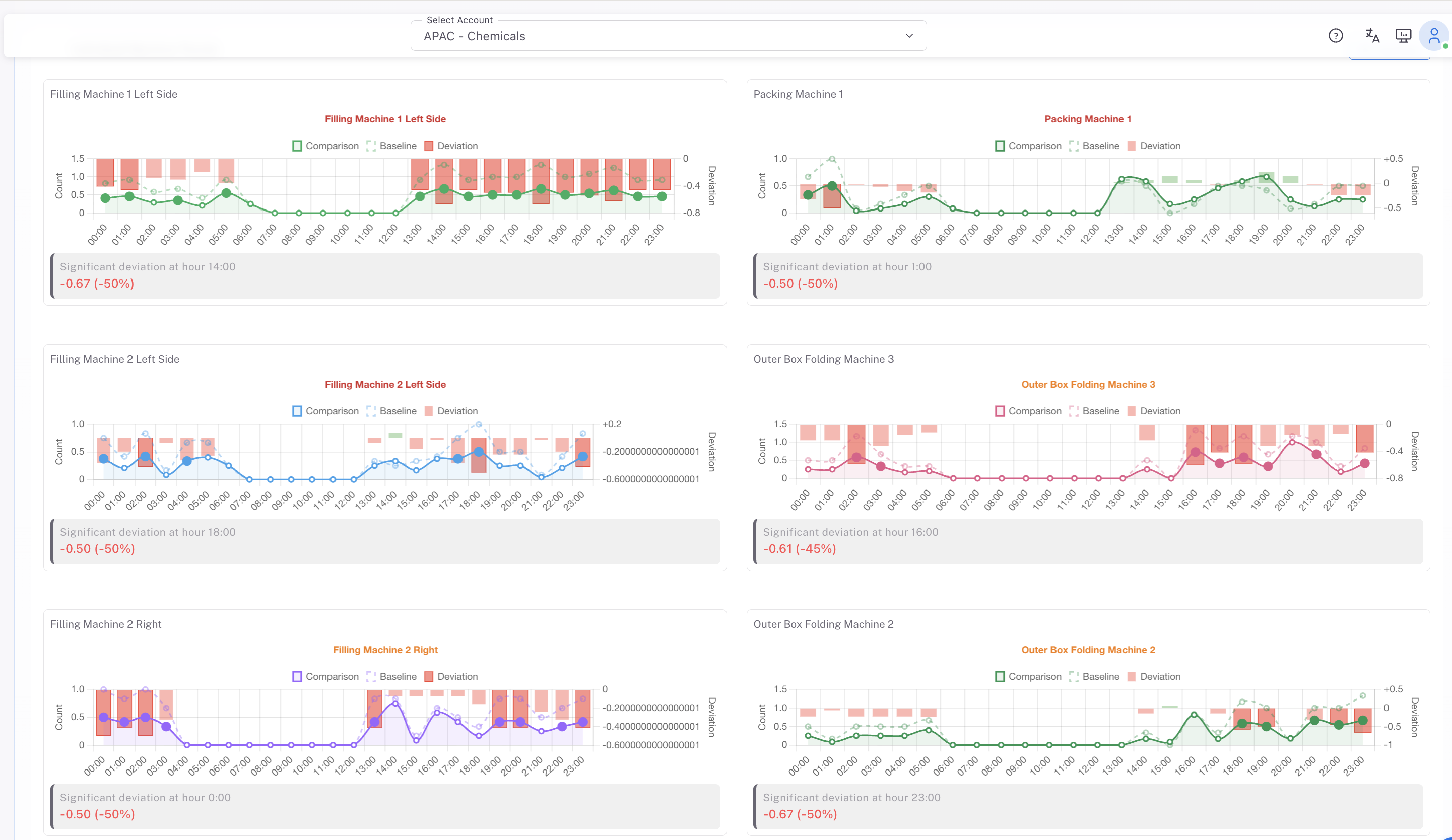Click the language translate icon
This screenshot has height=840, width=1452.
(x=1372, y=36)
